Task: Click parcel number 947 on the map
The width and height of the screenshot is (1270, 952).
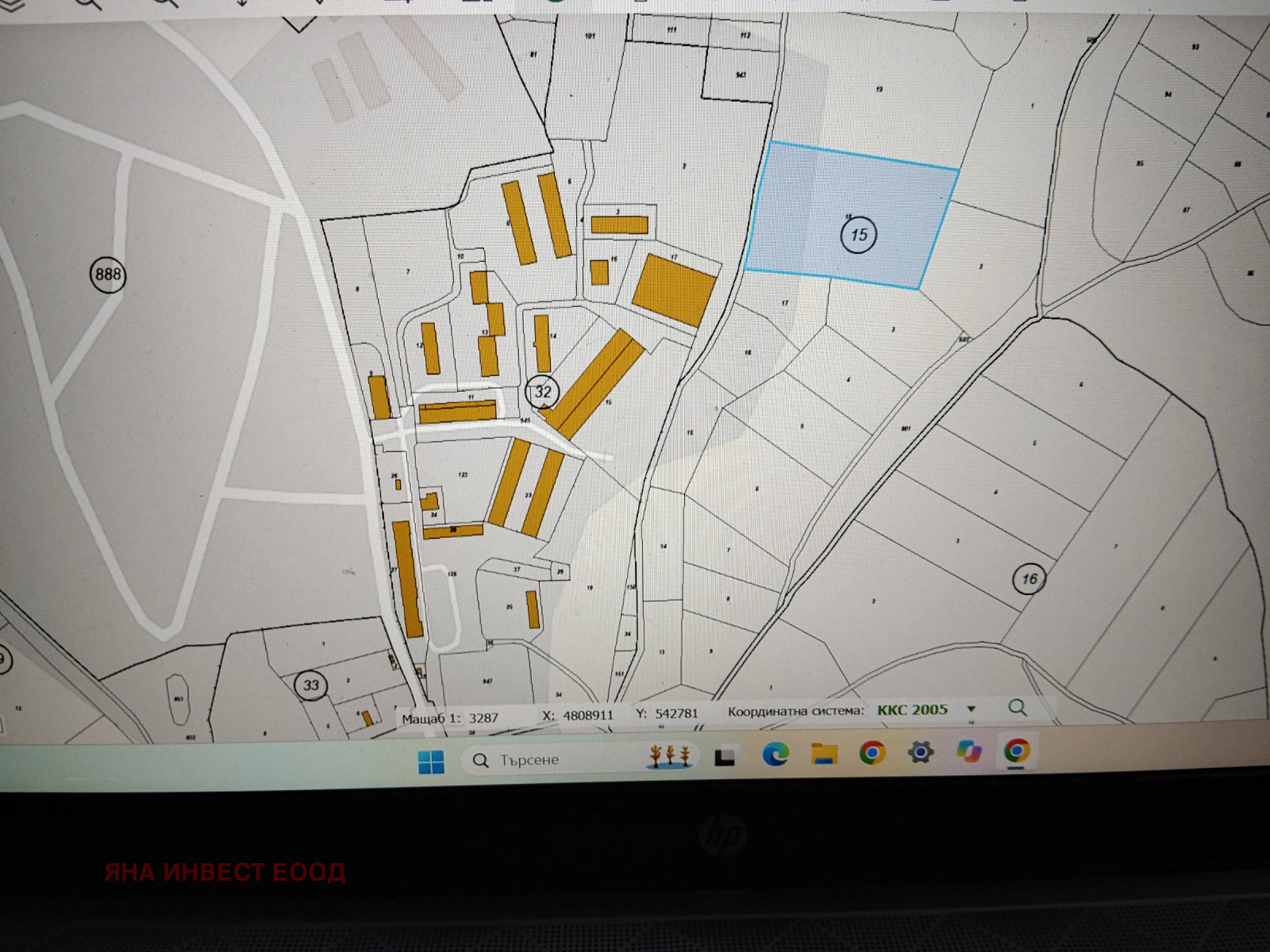Action: tap(487, 681)
